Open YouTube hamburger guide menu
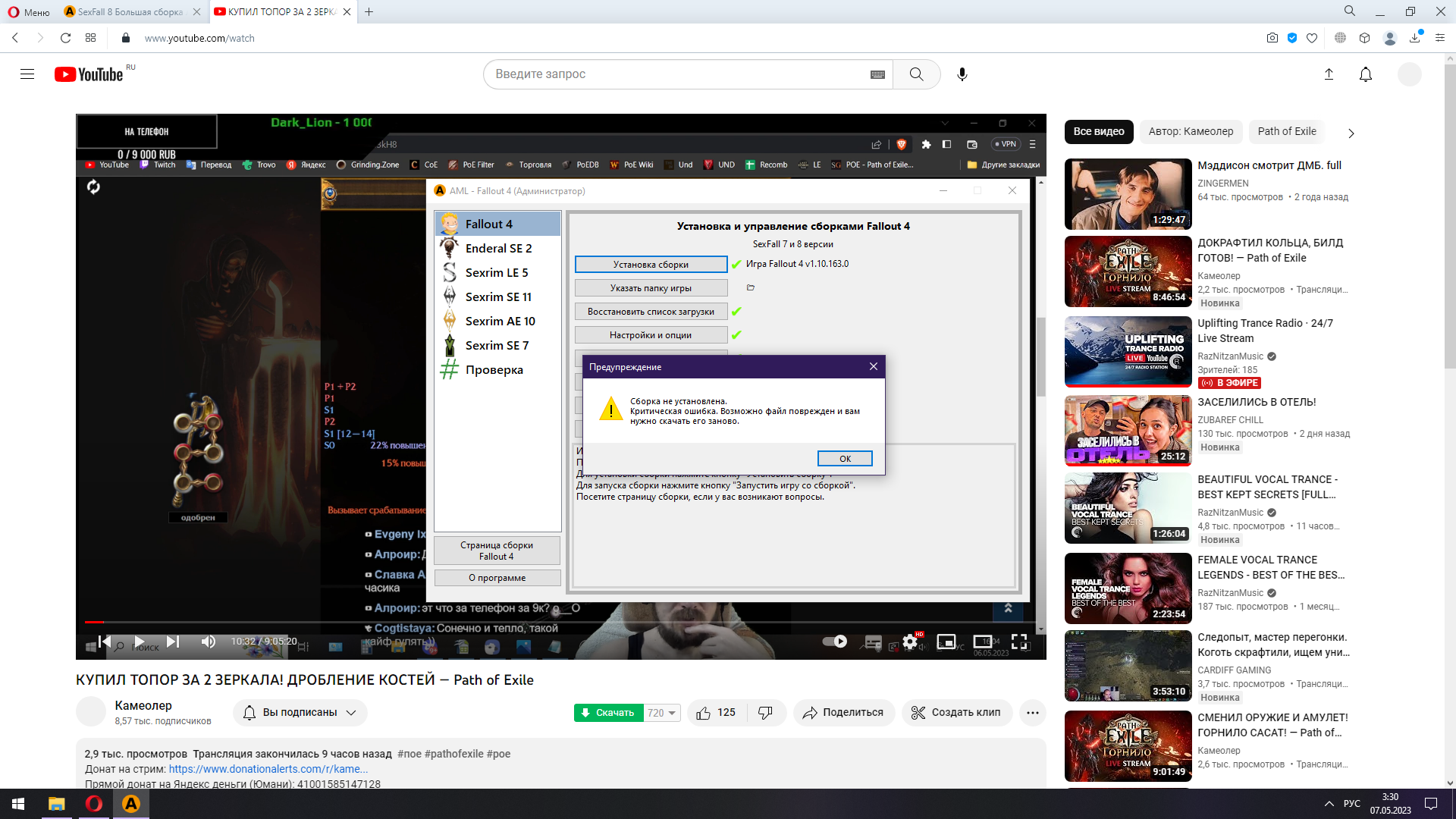Image resolution: width=1456 pixels, height=819 pixels. (27, 74)
